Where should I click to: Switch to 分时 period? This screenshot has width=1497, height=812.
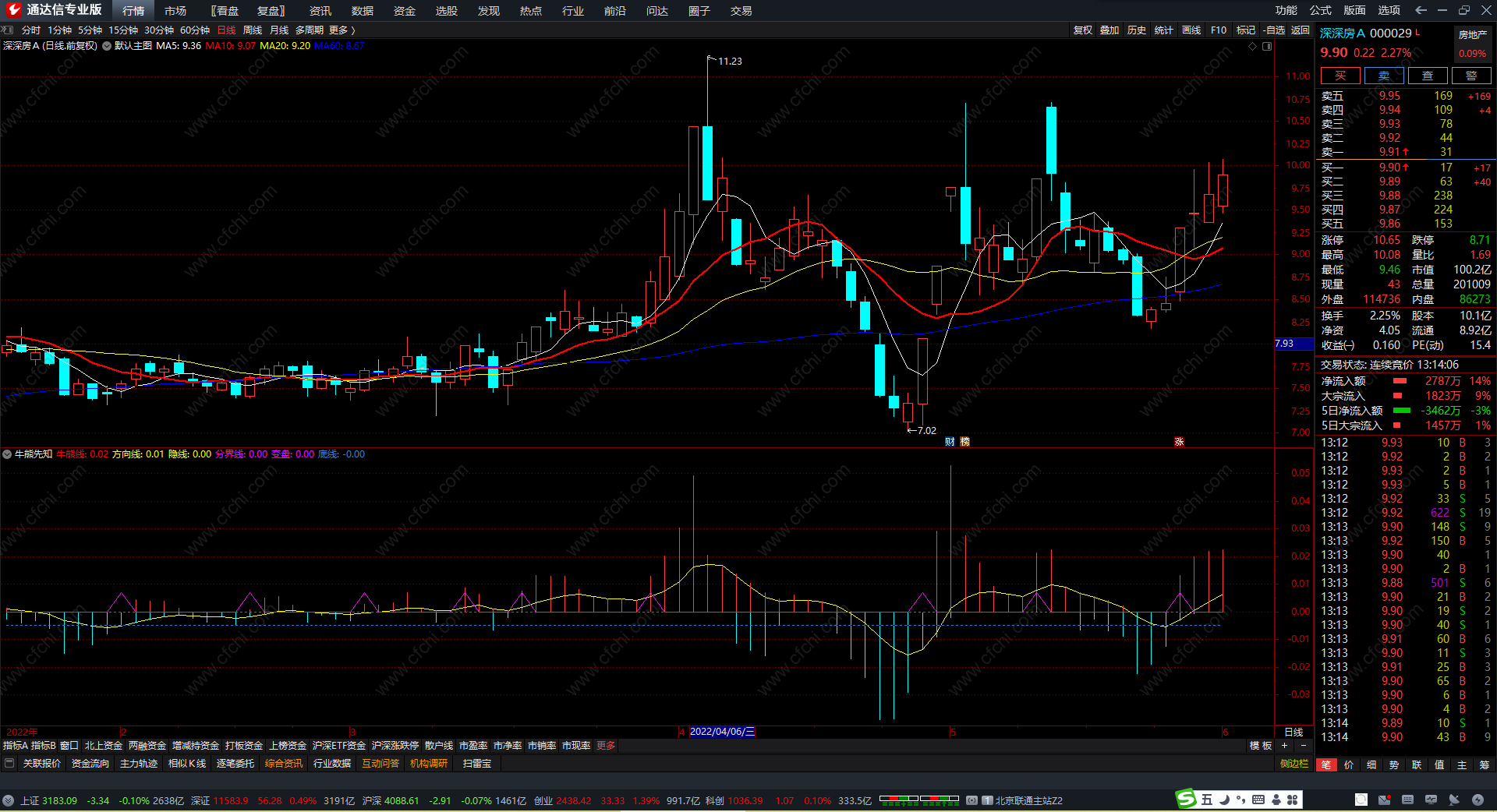point(31,30)
